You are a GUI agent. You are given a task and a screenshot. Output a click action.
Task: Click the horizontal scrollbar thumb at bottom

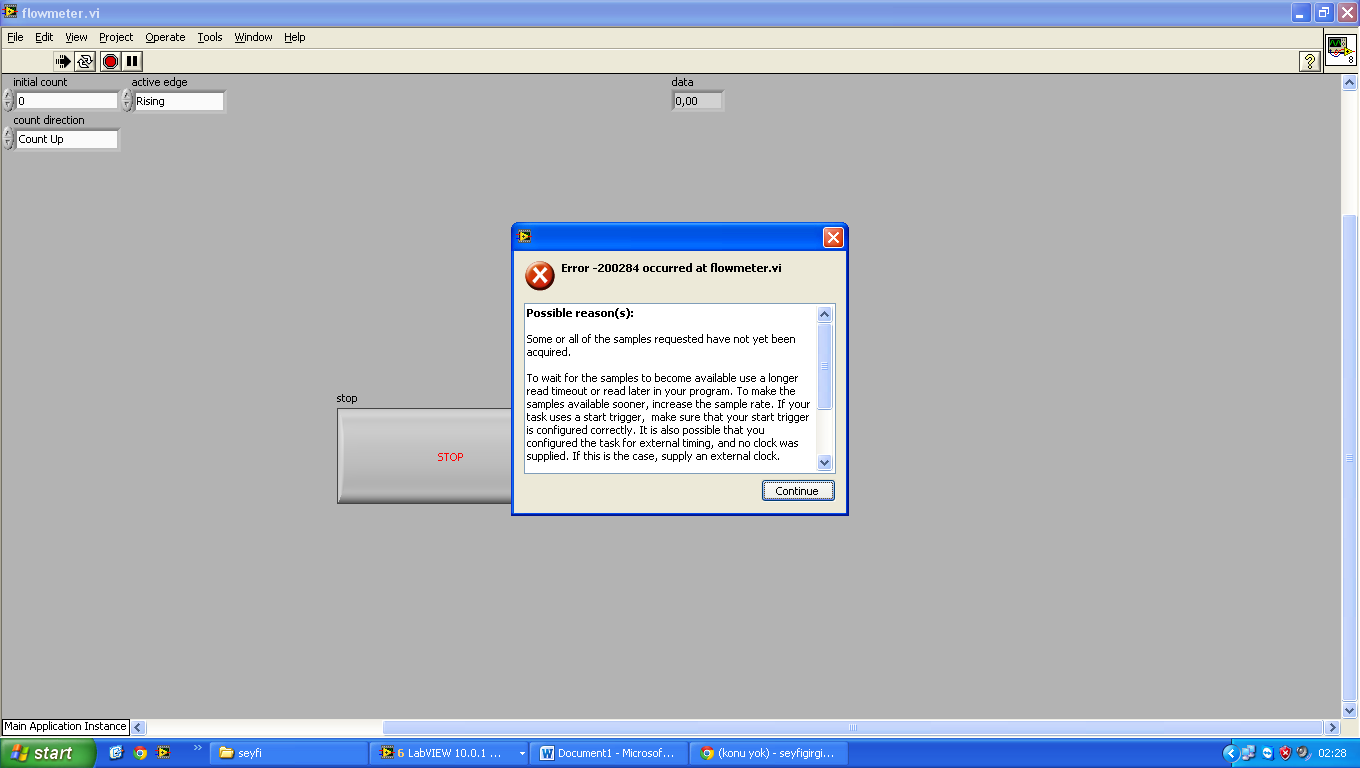[x=853, y=728]
